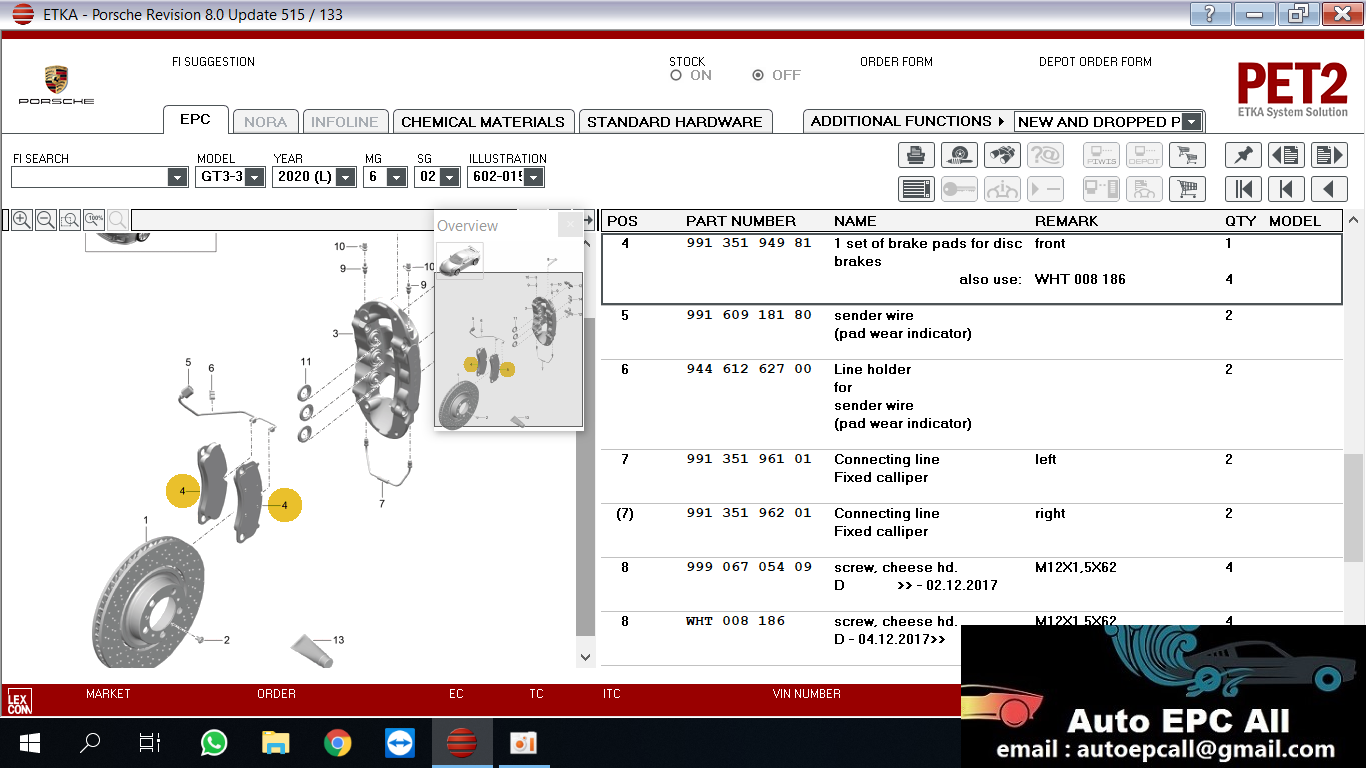Click the Overview illustration preview
This screenshot has width=1366, height=768.
tap(509, 350)
